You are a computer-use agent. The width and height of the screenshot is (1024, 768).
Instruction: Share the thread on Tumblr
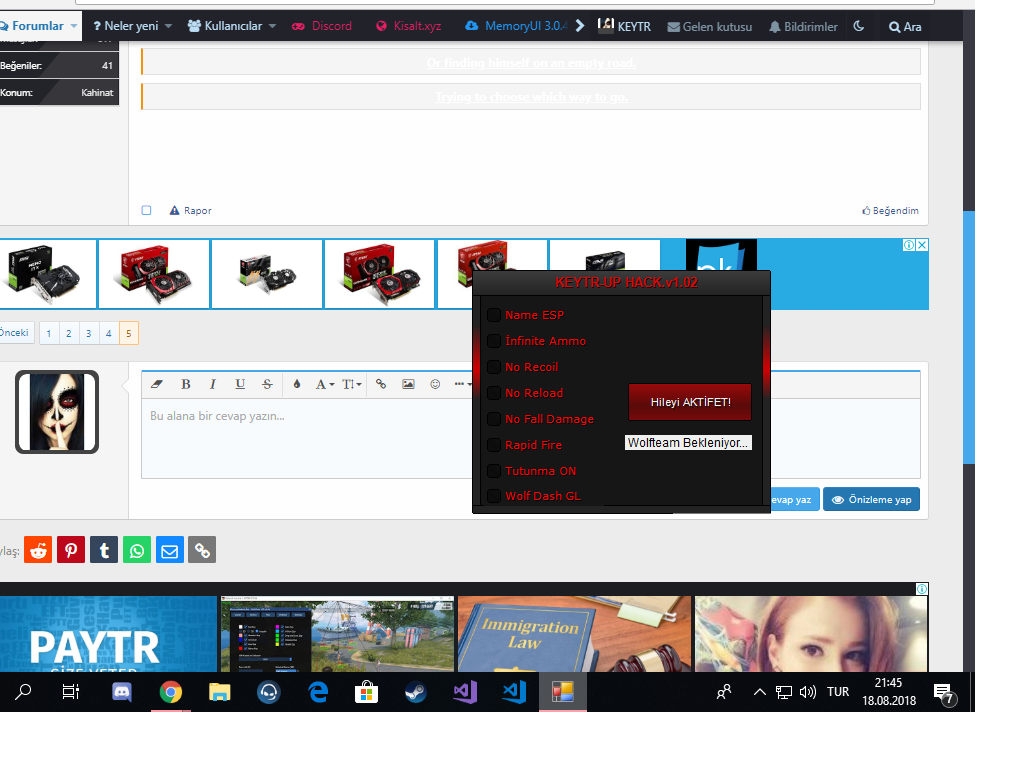pos(104,550)
